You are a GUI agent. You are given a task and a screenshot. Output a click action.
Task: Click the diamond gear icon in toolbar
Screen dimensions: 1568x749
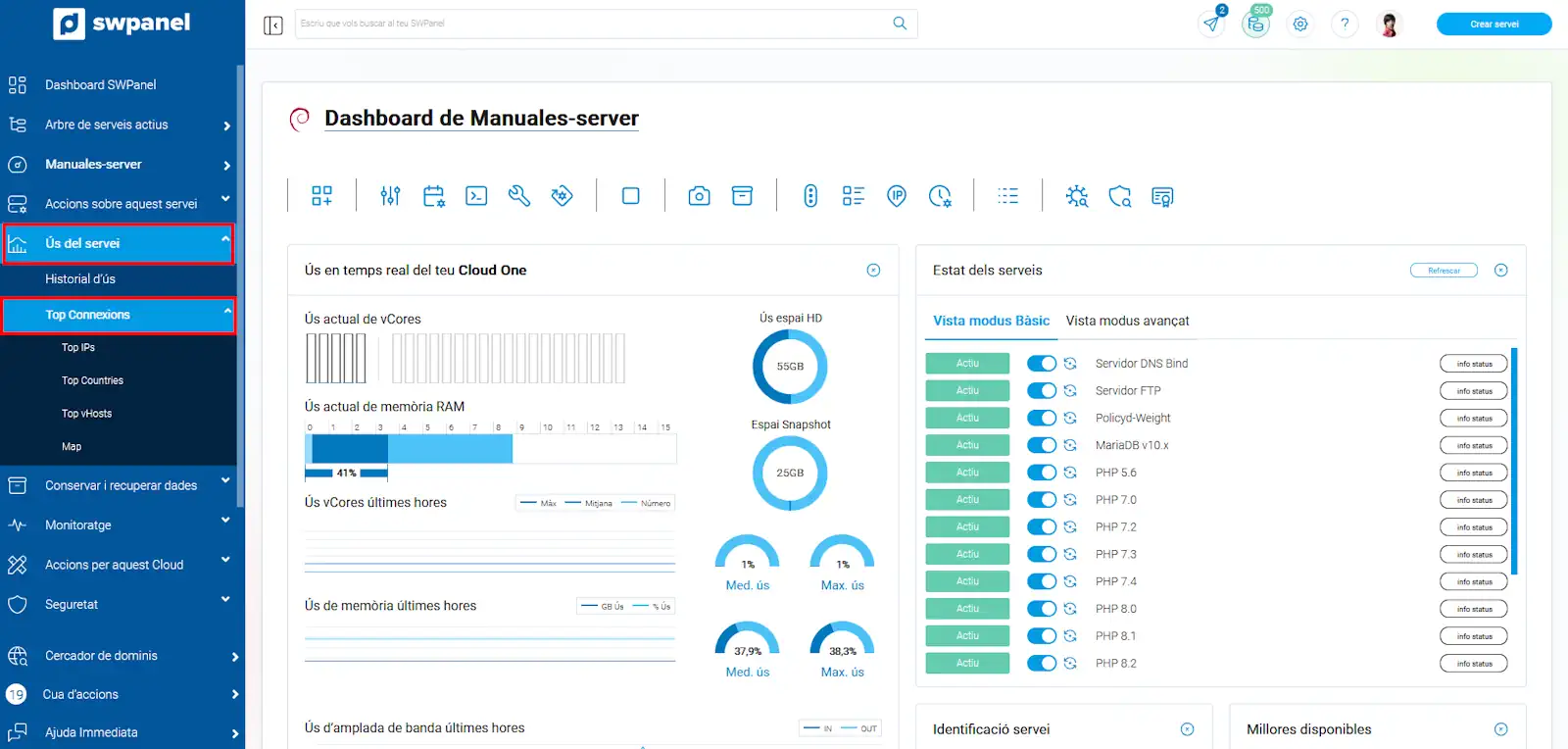pos(562,196)
